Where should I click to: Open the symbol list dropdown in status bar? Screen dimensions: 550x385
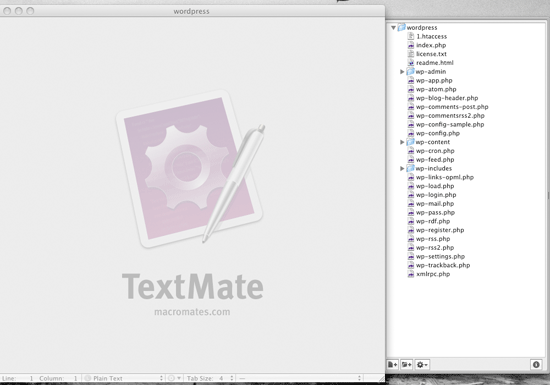300,378
